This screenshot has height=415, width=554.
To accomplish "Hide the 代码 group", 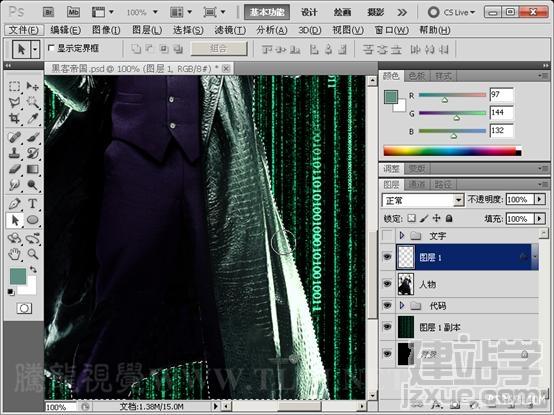I will click(x=387, y=305).
